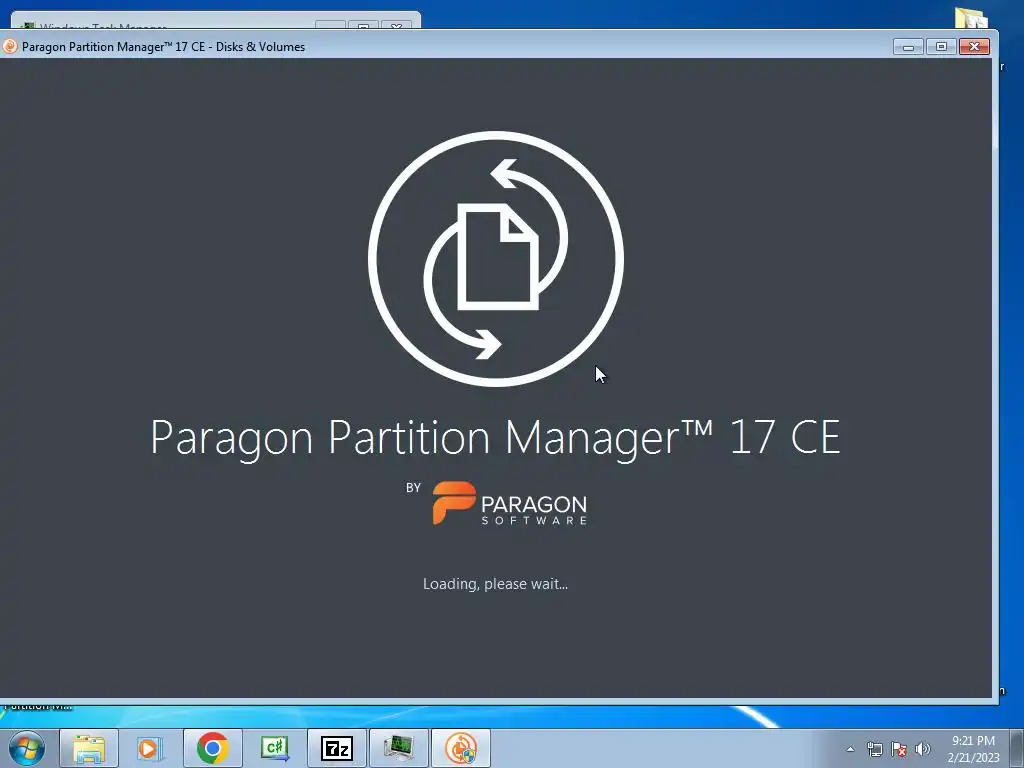The height and width of the screenshot is (768, 1024).
Task: Switch to Task Manager taskbar button
Action: coord(398,748)
